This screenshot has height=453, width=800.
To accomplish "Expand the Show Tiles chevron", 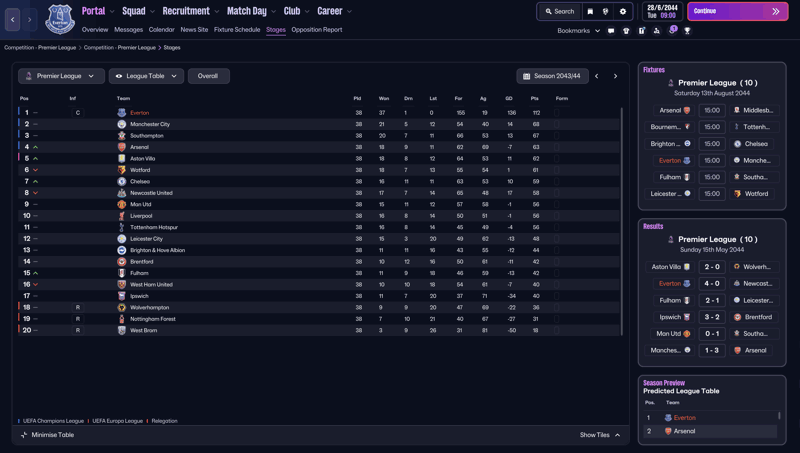I will click(618, 435).
